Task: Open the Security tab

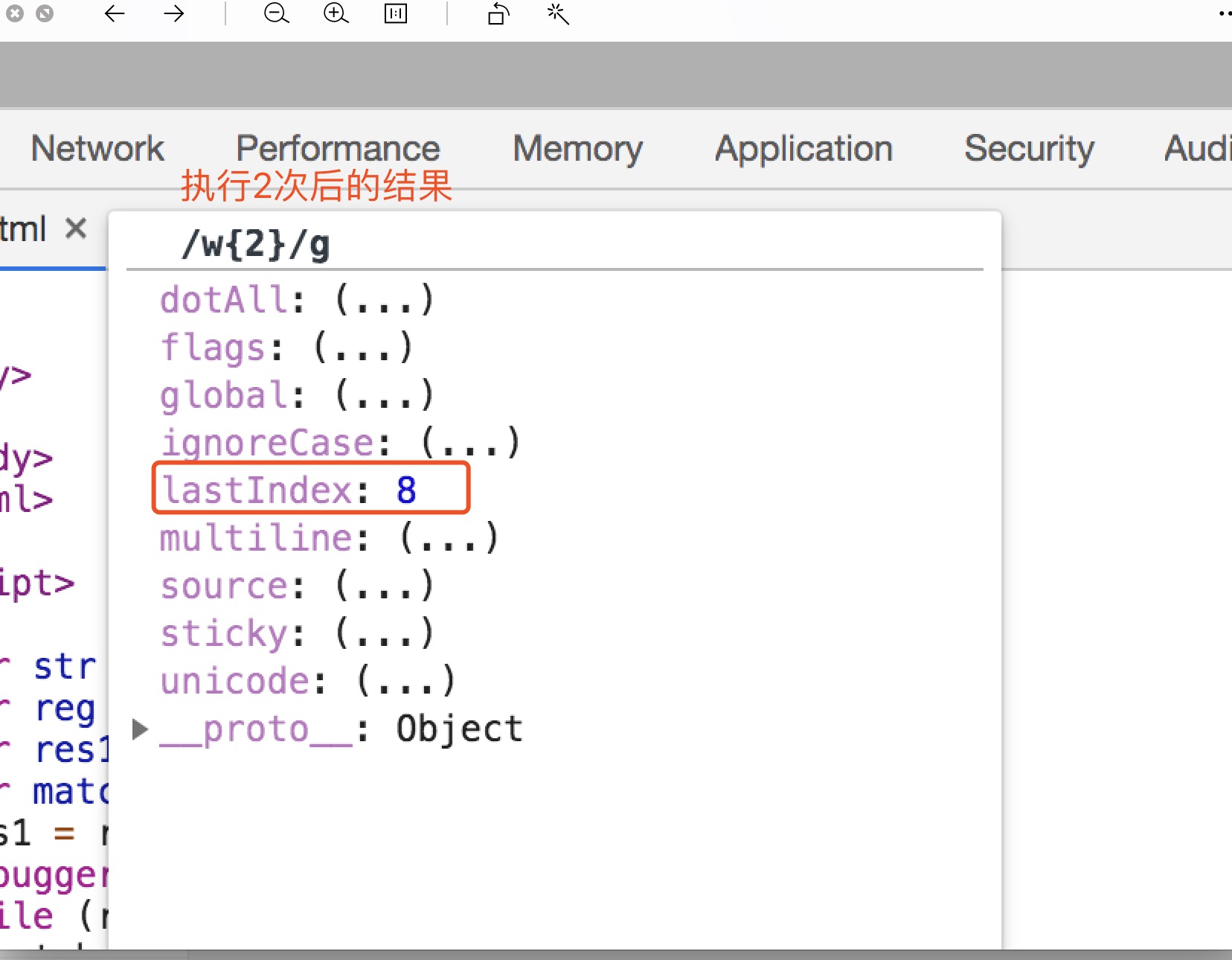Action: (x=1029, y=148)
